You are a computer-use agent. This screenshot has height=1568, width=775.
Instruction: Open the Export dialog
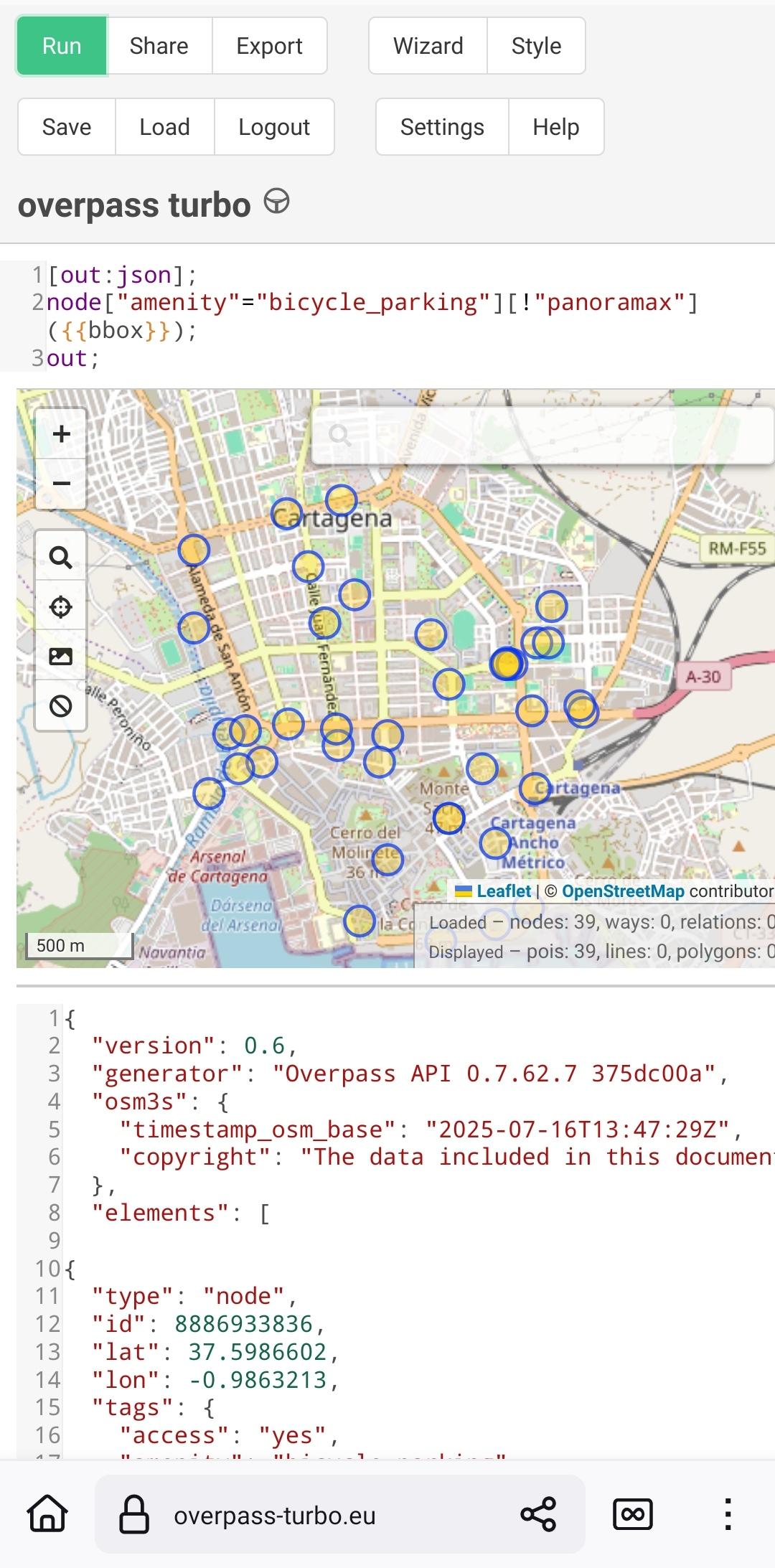coord(269,46)
